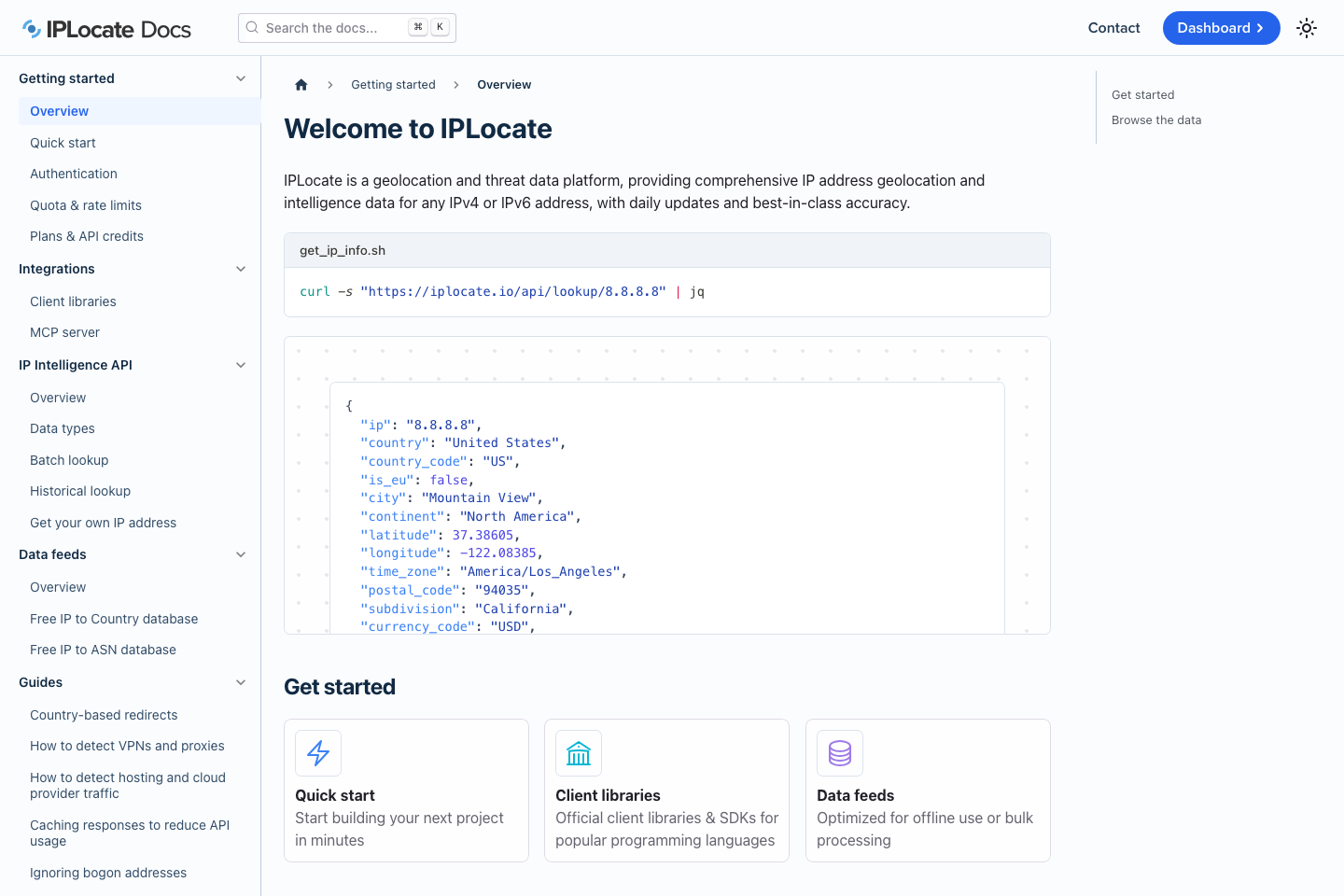
Task: Click the get_ip_info.sh code block header
Action: tap(342, 250)
